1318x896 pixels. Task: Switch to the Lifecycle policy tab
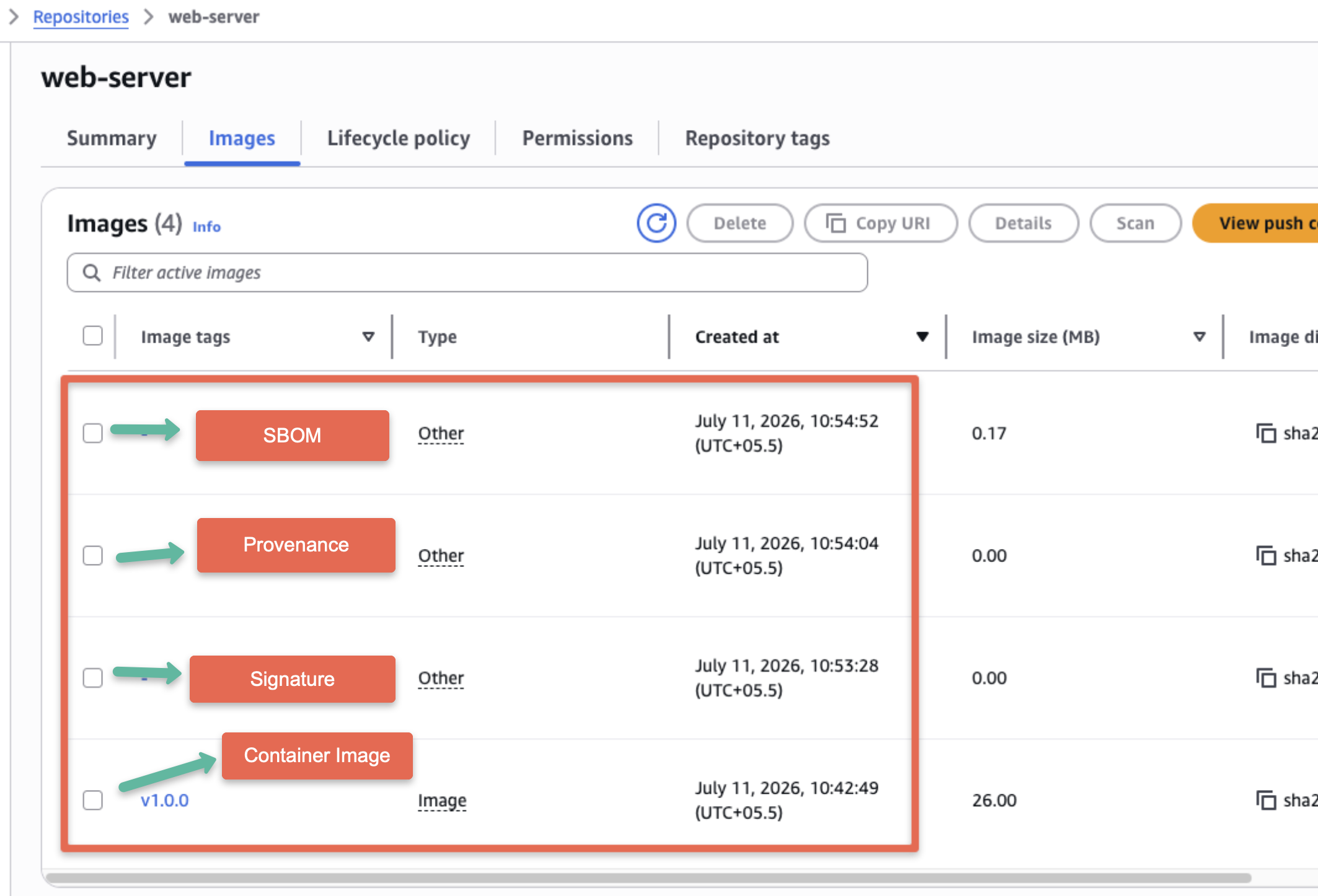tap(399, 138)
